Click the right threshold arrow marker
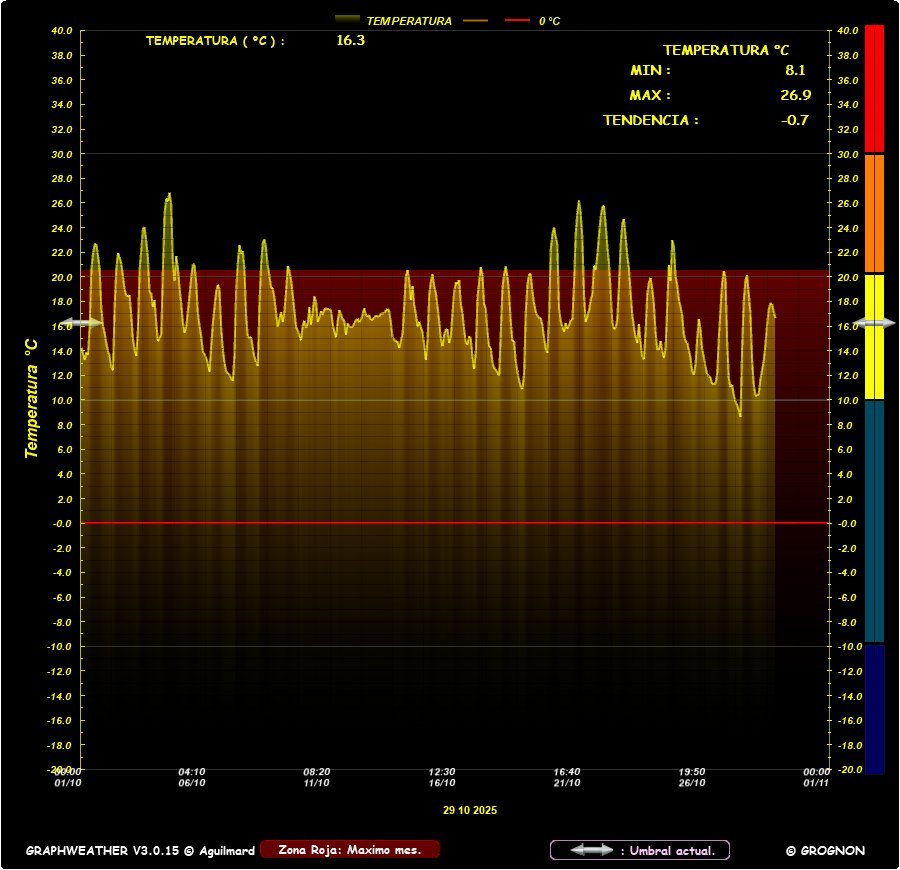Screen dimensions: 900x870 [878, 322]
